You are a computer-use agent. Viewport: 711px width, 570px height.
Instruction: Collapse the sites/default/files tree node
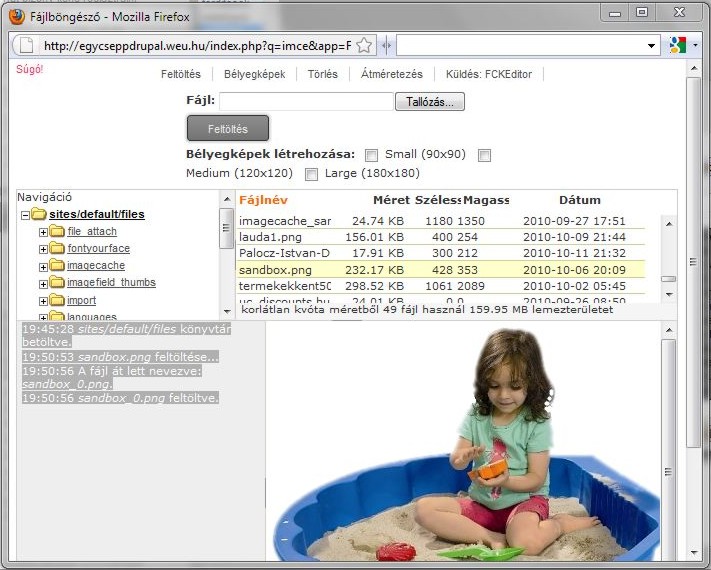25,215
